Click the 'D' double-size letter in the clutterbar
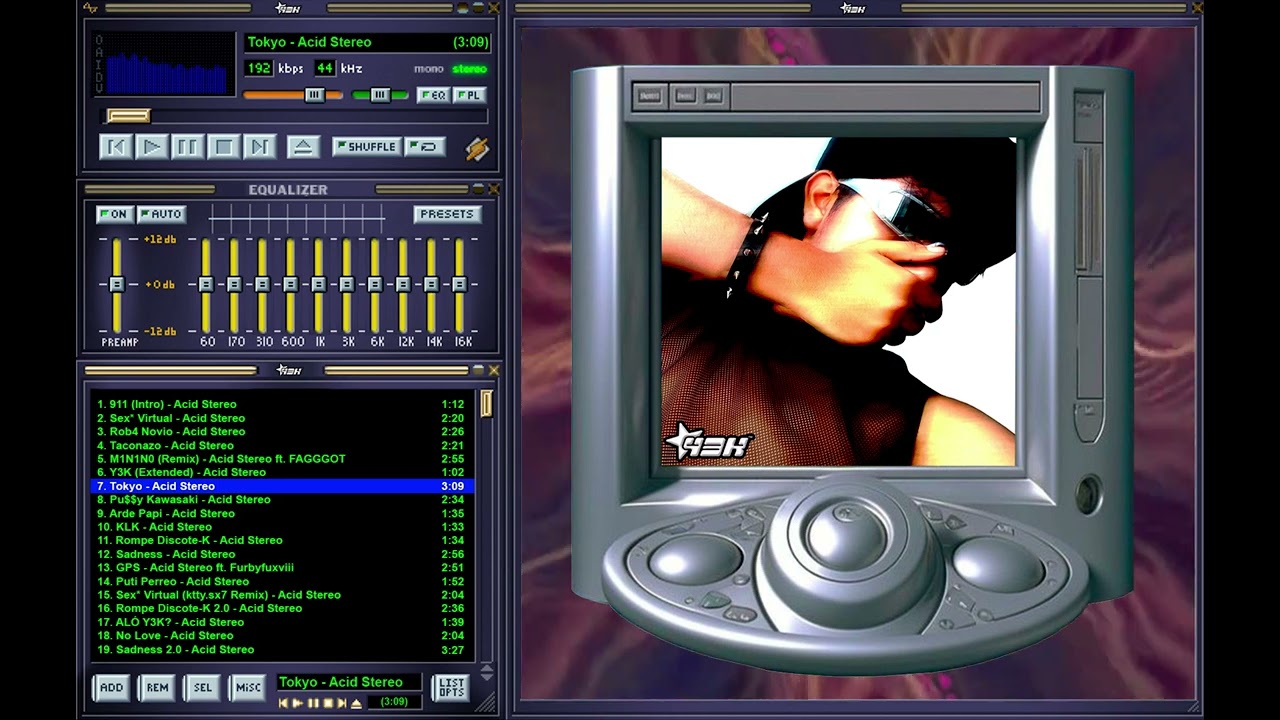The image size is (1280, 720). point(98,76)
